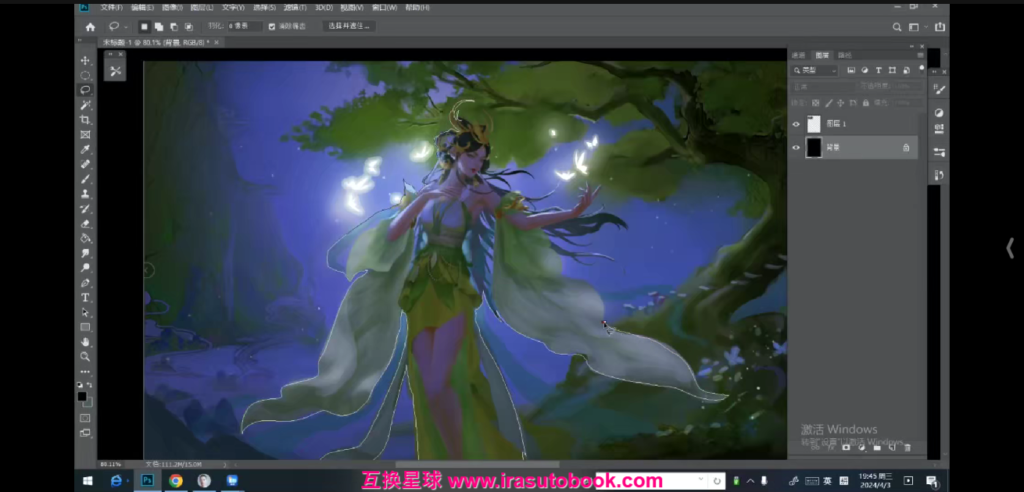Open the search icon at top right

coord(897,27)
